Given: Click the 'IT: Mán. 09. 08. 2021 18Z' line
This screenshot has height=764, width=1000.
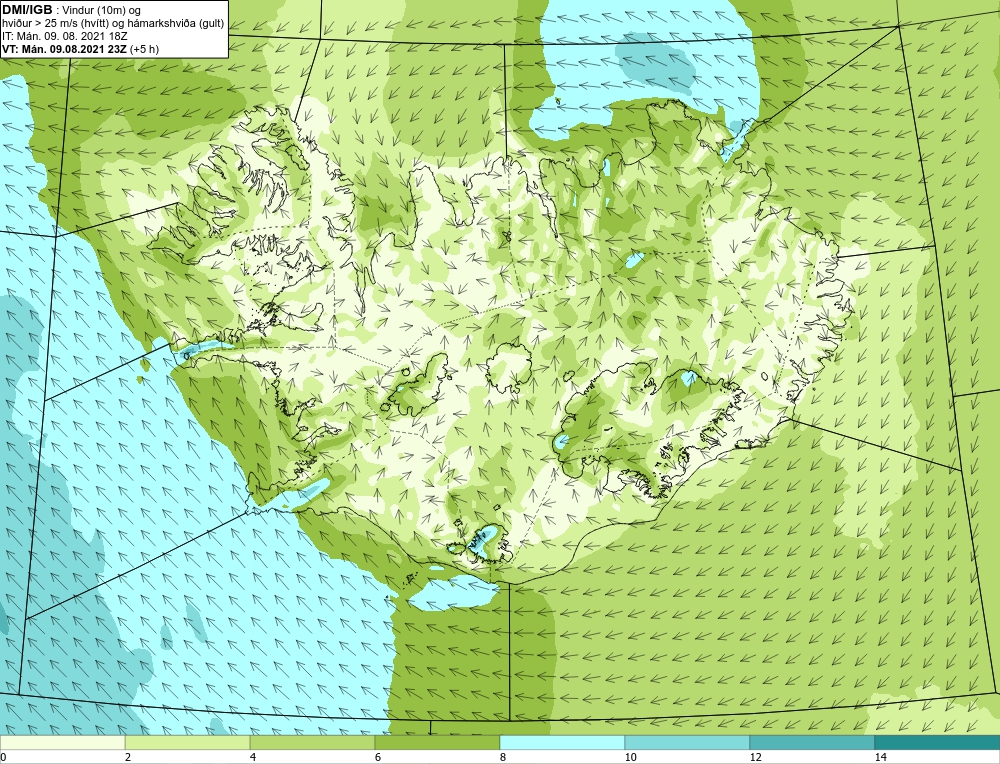Looking at the screenshot, I should click(65, 36).
